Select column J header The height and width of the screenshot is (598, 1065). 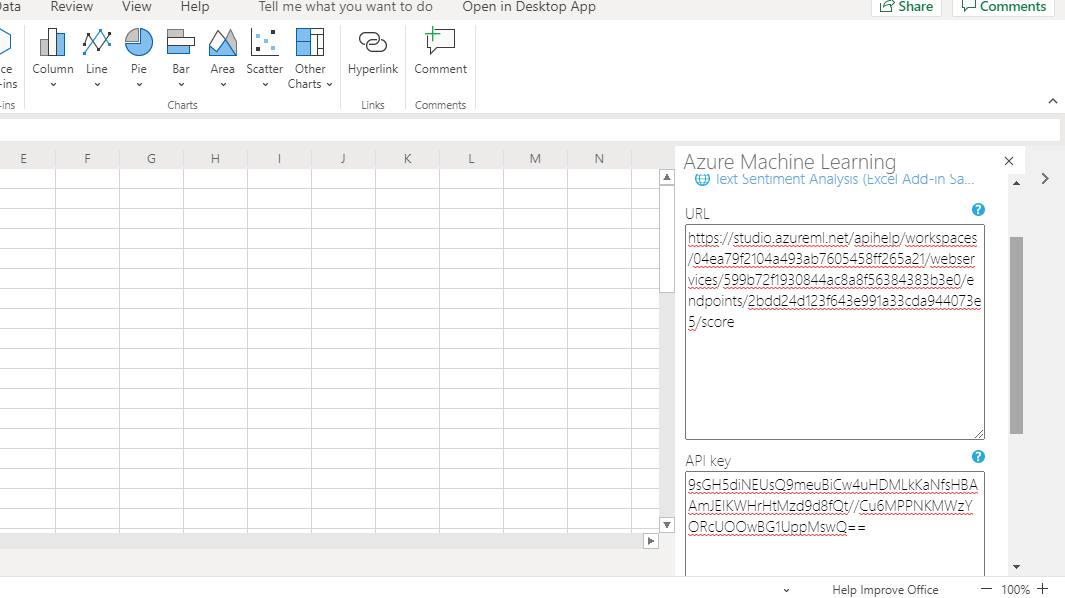(x=343, y=158)
